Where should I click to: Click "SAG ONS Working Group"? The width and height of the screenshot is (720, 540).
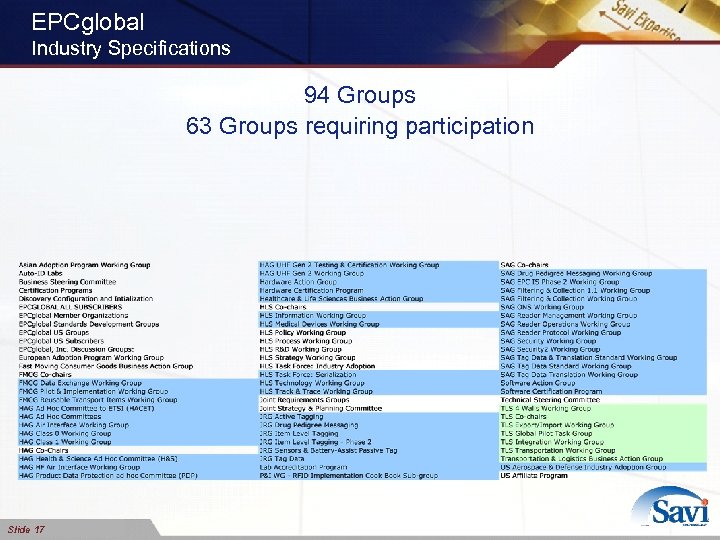pos(542,307)
